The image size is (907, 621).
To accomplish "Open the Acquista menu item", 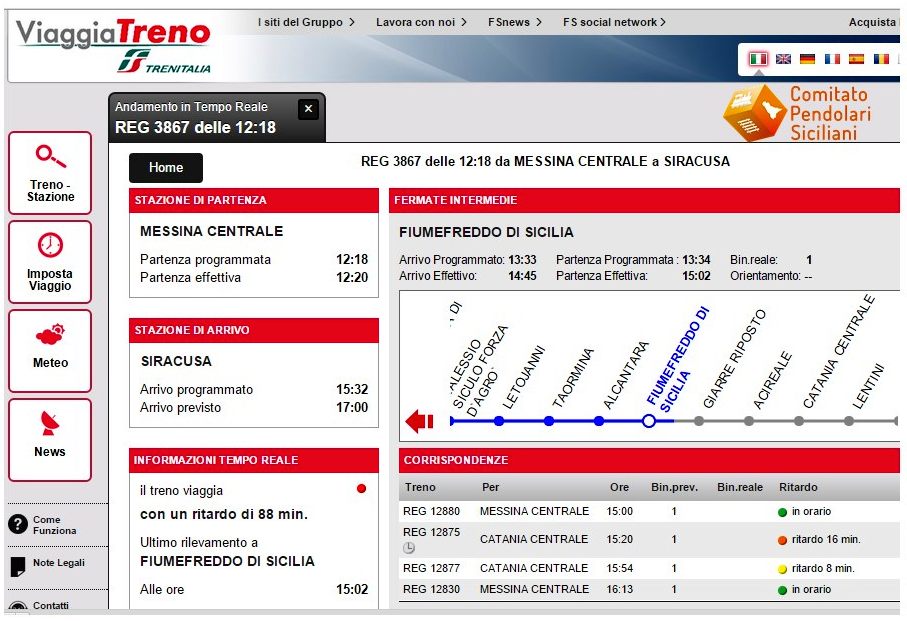I will pyautogui.click(x=872, y=22).
